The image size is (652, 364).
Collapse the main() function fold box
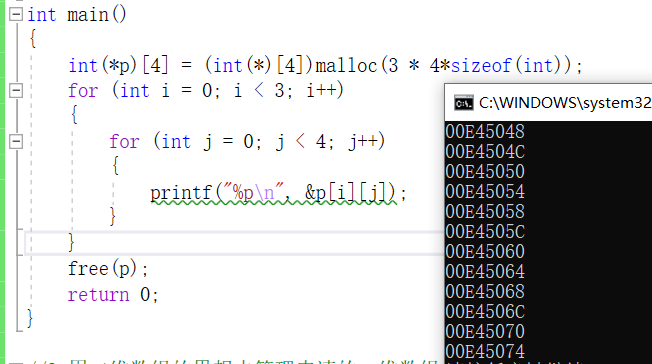[x=16, y=15]
